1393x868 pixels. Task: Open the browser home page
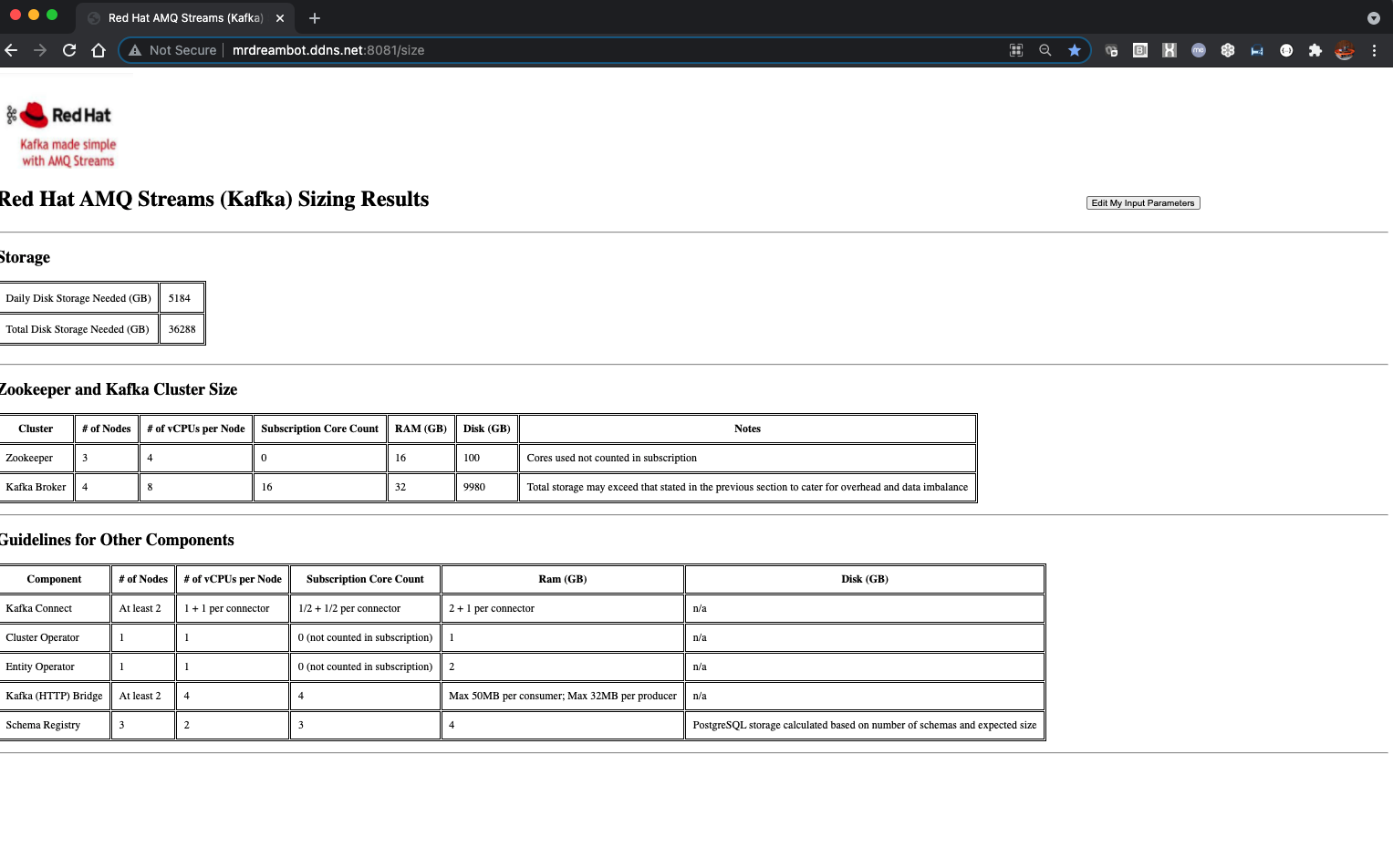click(x=99, y=50)
